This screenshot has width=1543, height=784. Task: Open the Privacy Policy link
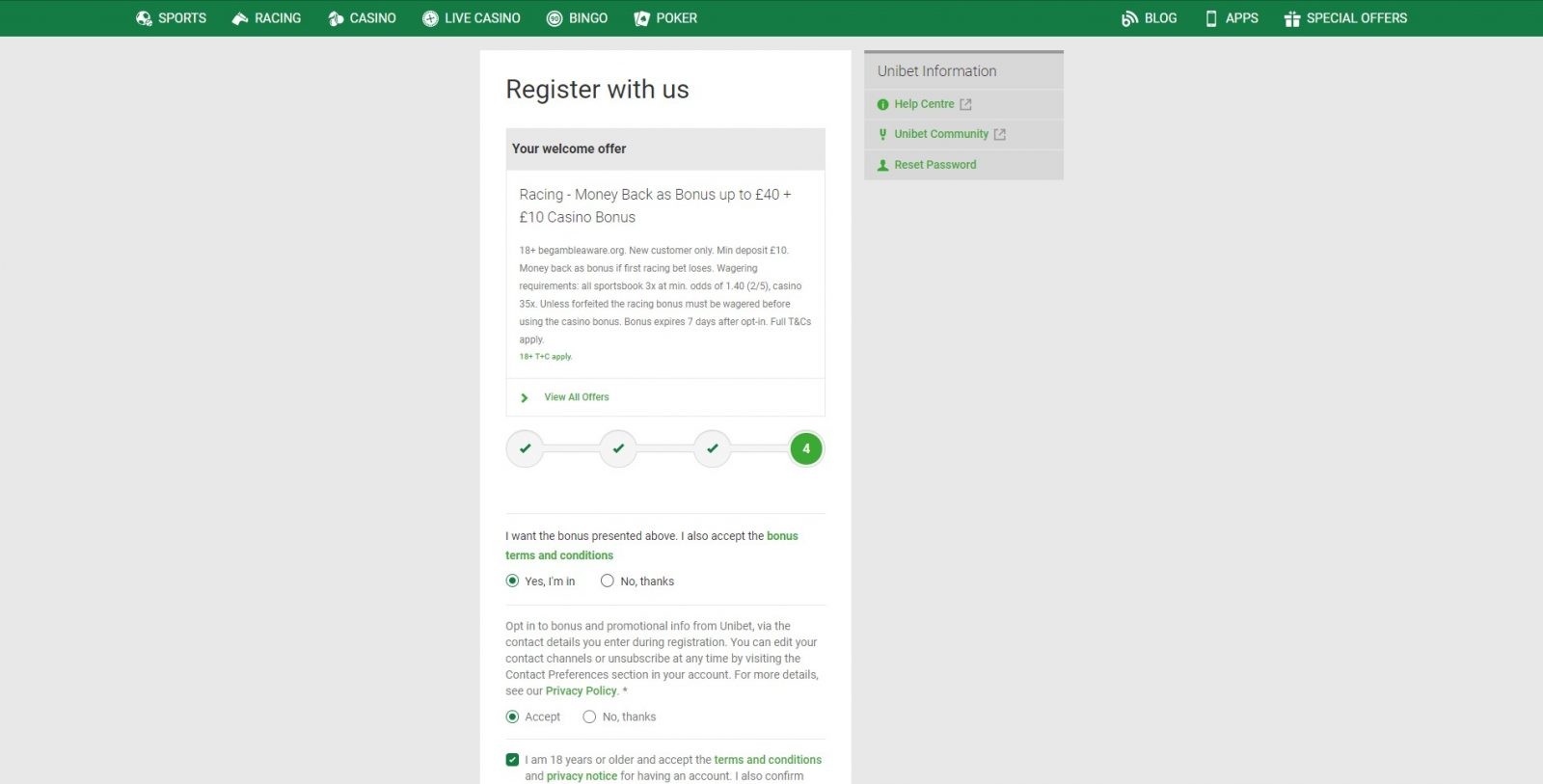(x=581, y=690)
